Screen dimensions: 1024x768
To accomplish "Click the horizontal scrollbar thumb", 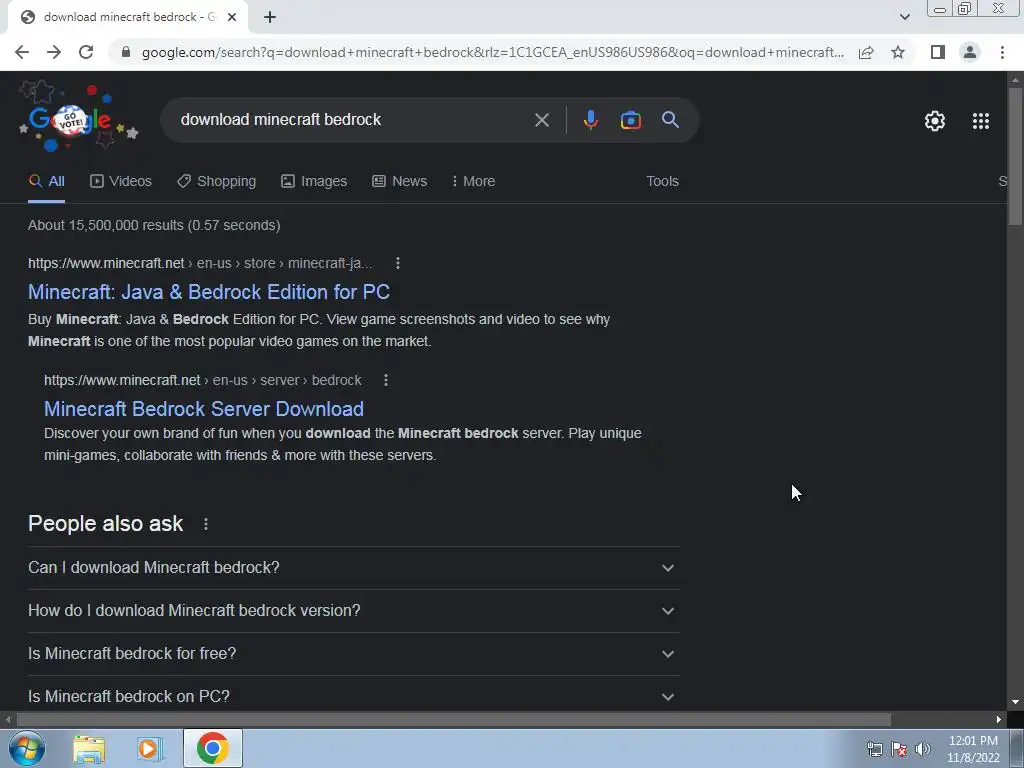I will [x=454, y=720].
